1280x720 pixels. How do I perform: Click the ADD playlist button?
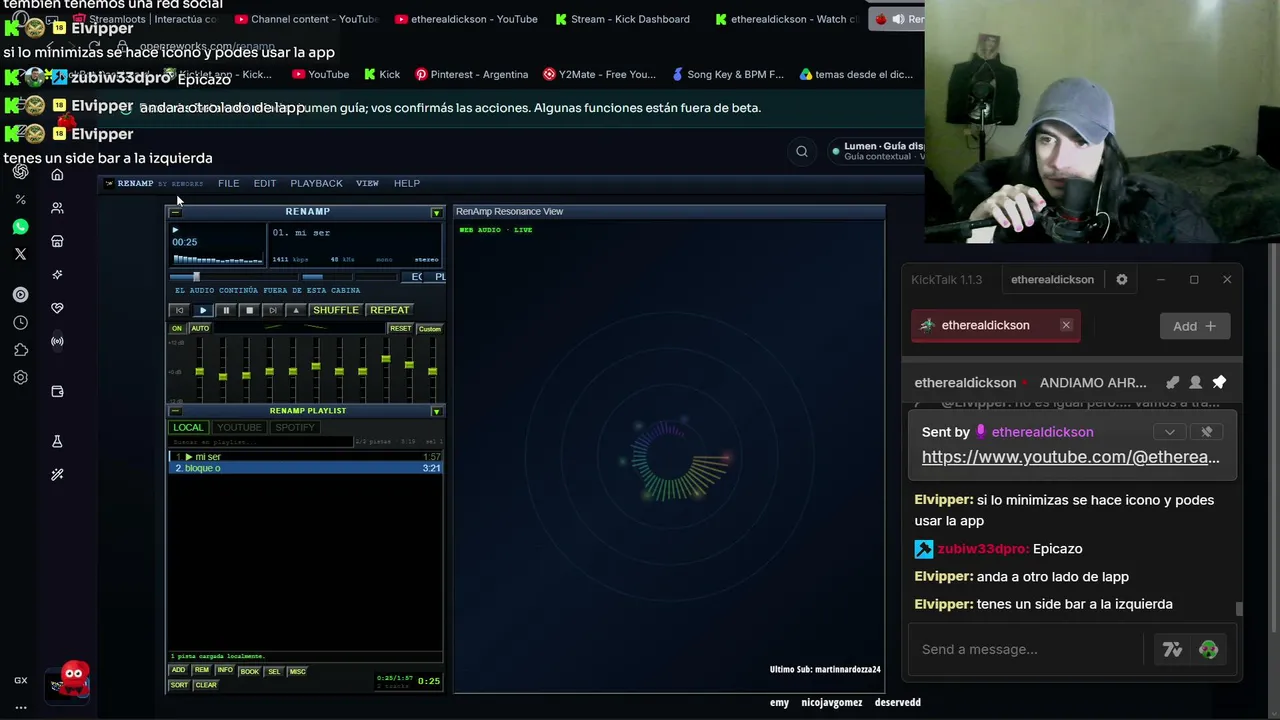(178, 670)
